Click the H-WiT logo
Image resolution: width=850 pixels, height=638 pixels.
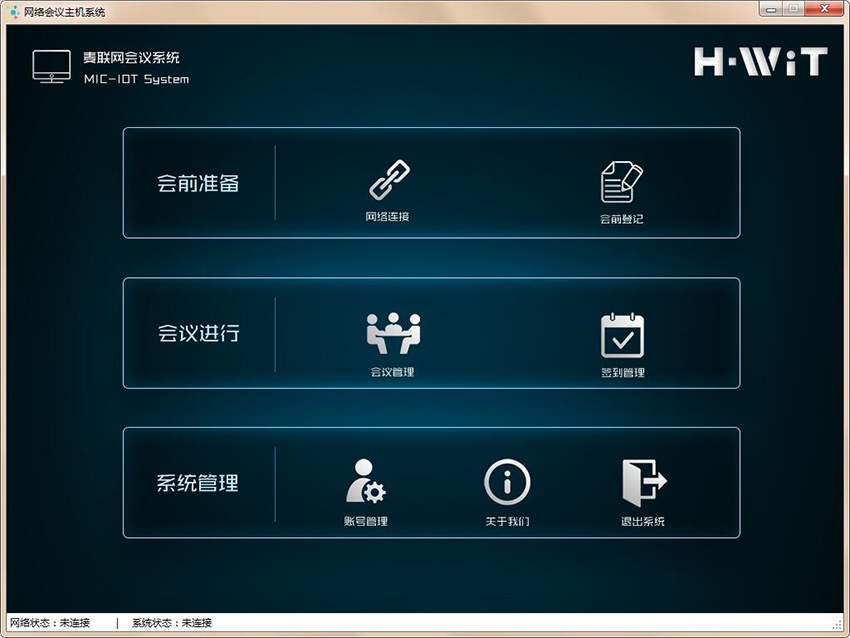[761, 61]
